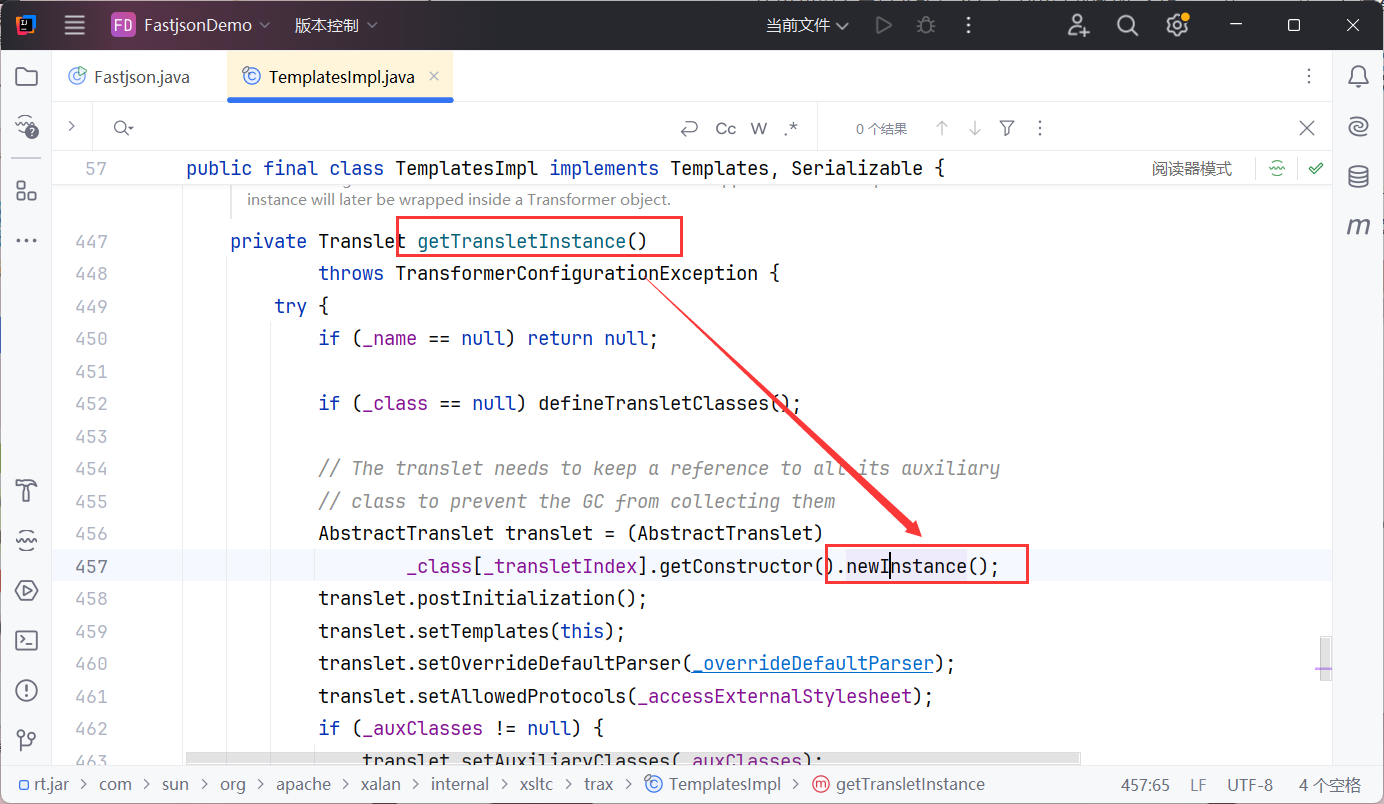Open the Maven tool window

pyautogui.click(x=1358, y=227)
